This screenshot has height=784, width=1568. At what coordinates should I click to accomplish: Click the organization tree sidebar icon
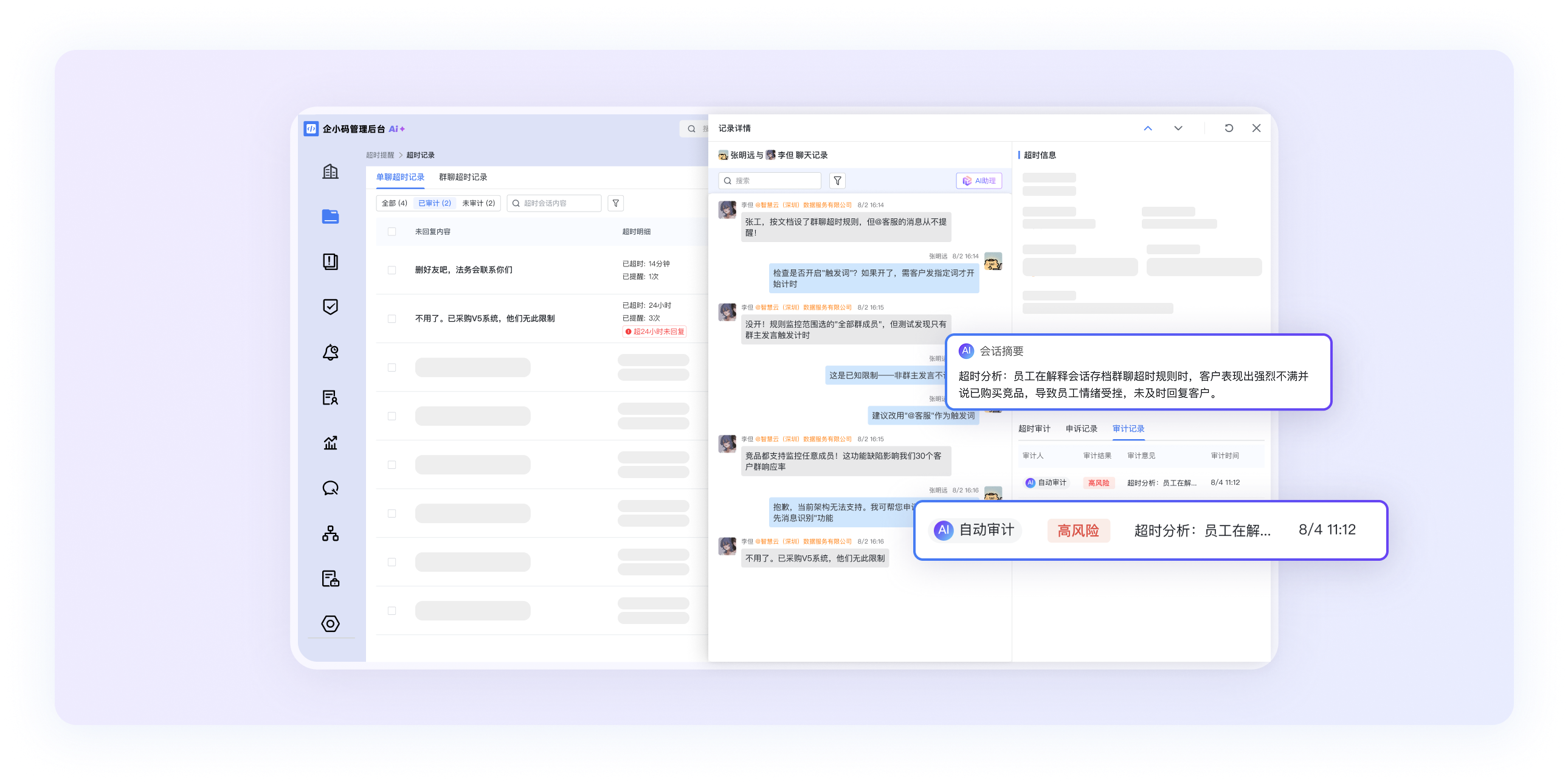[x=330, y=533]
